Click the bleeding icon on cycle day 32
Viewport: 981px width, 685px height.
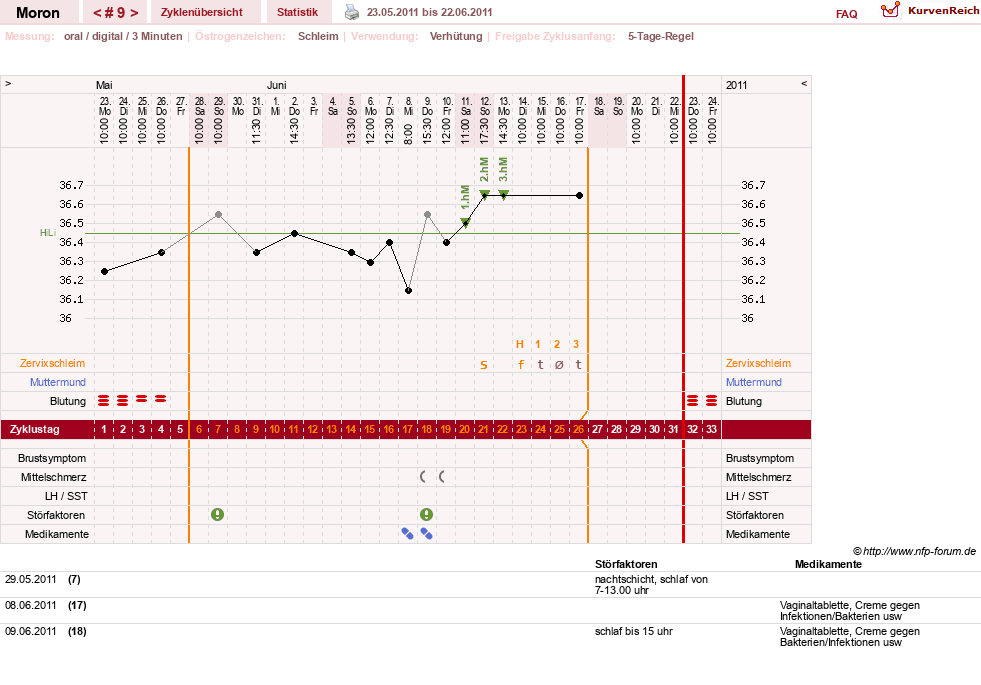tap(693, 400)
